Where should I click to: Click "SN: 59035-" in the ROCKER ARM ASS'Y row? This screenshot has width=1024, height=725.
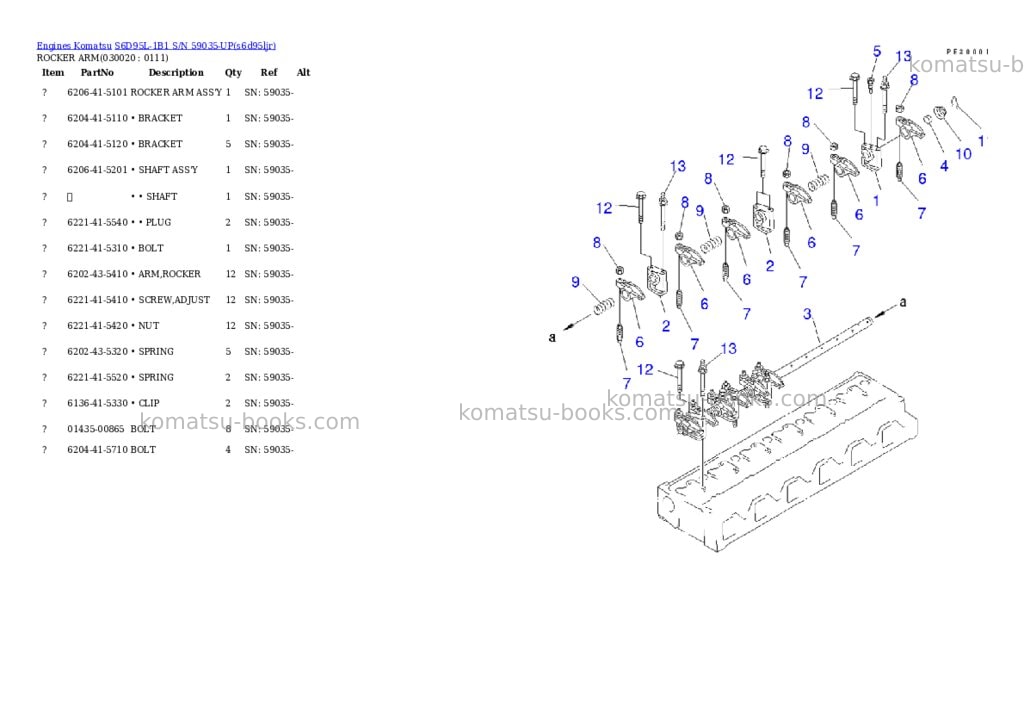click(269, 93)
